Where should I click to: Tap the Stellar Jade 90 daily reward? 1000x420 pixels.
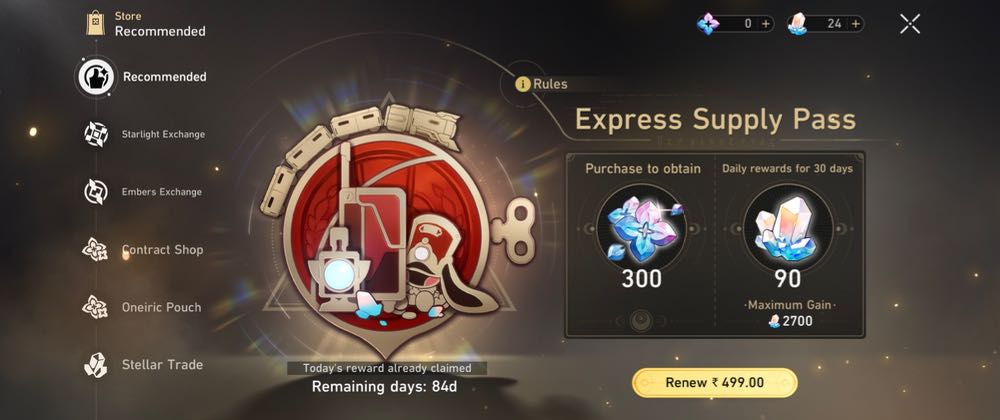click(788, 228)
